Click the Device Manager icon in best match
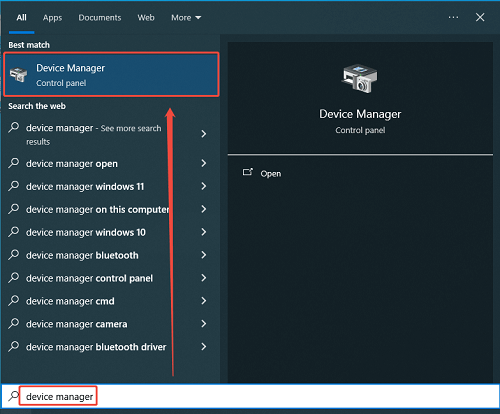This screenshot has width=500, height=414. (x=18, y=75)
